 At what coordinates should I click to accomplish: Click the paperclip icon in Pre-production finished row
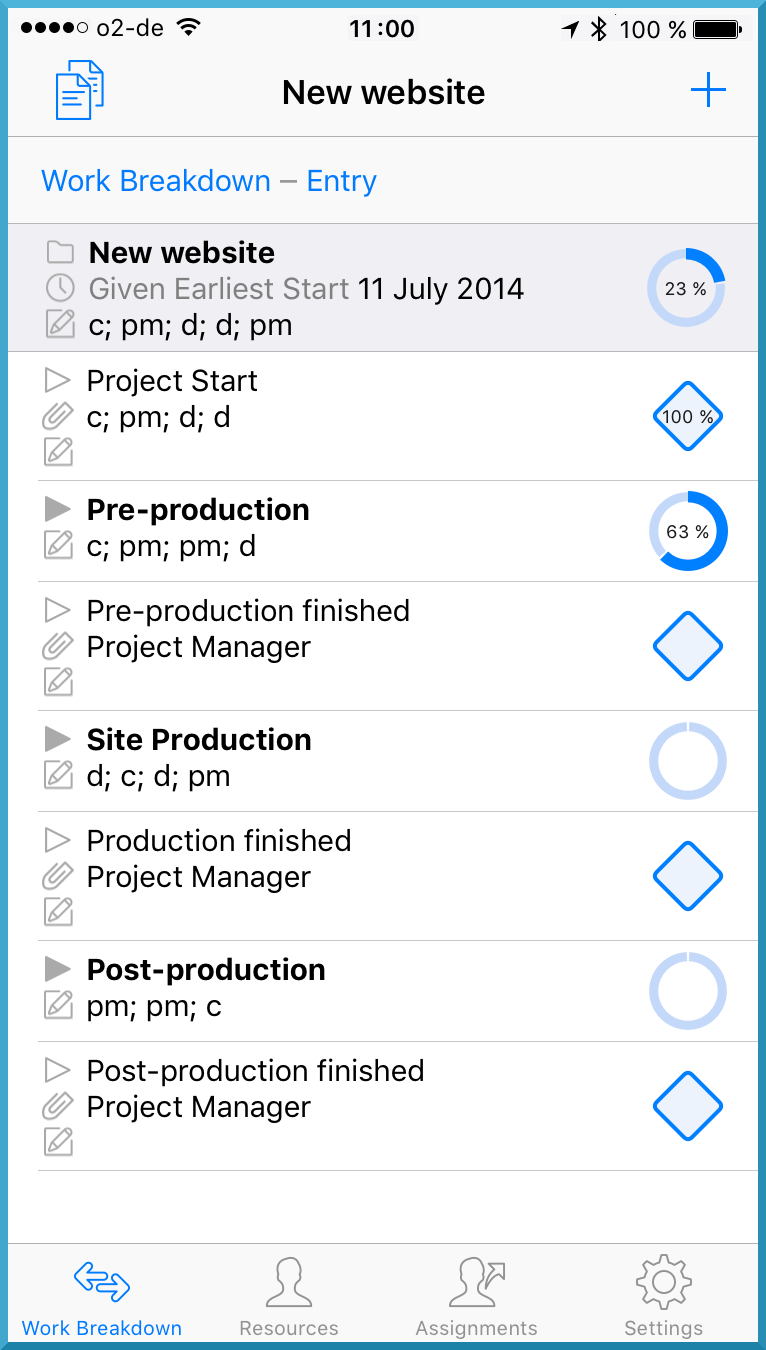coord(58,646)
